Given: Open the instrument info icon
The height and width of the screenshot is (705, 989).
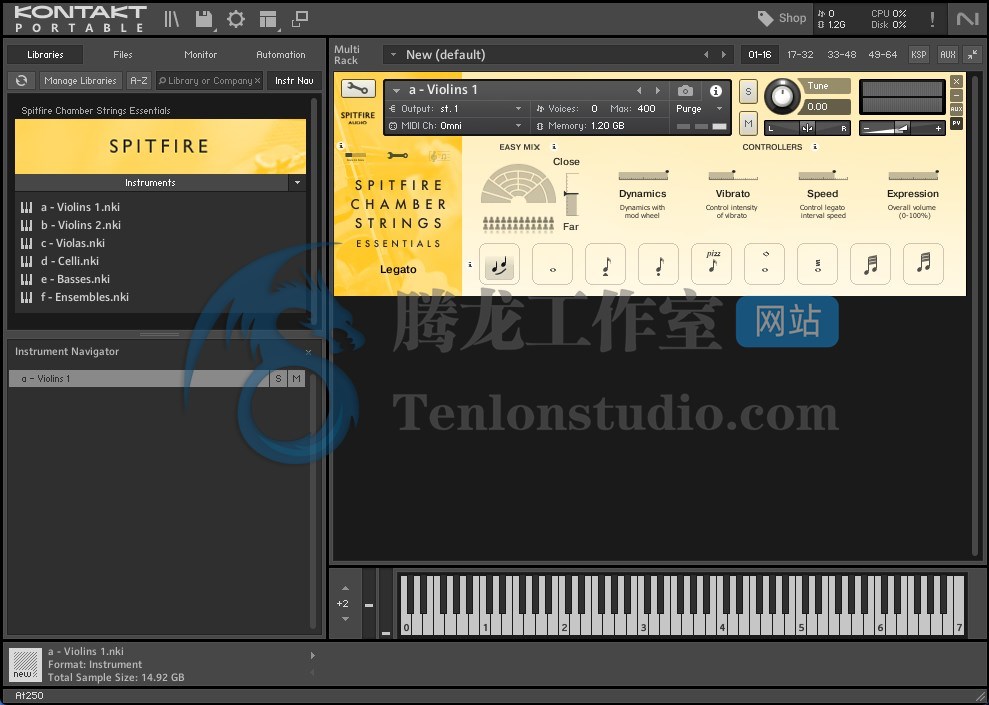Looking at the screenshot, I should [x=715, y=91].
